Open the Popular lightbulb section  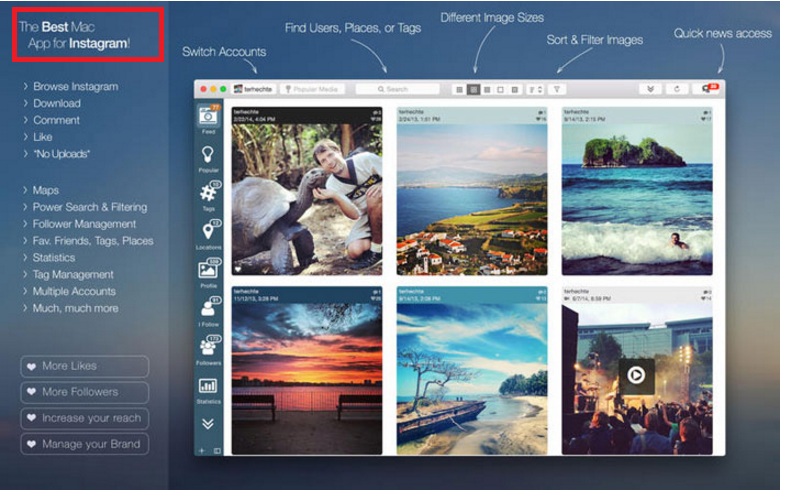coord(208,158)
